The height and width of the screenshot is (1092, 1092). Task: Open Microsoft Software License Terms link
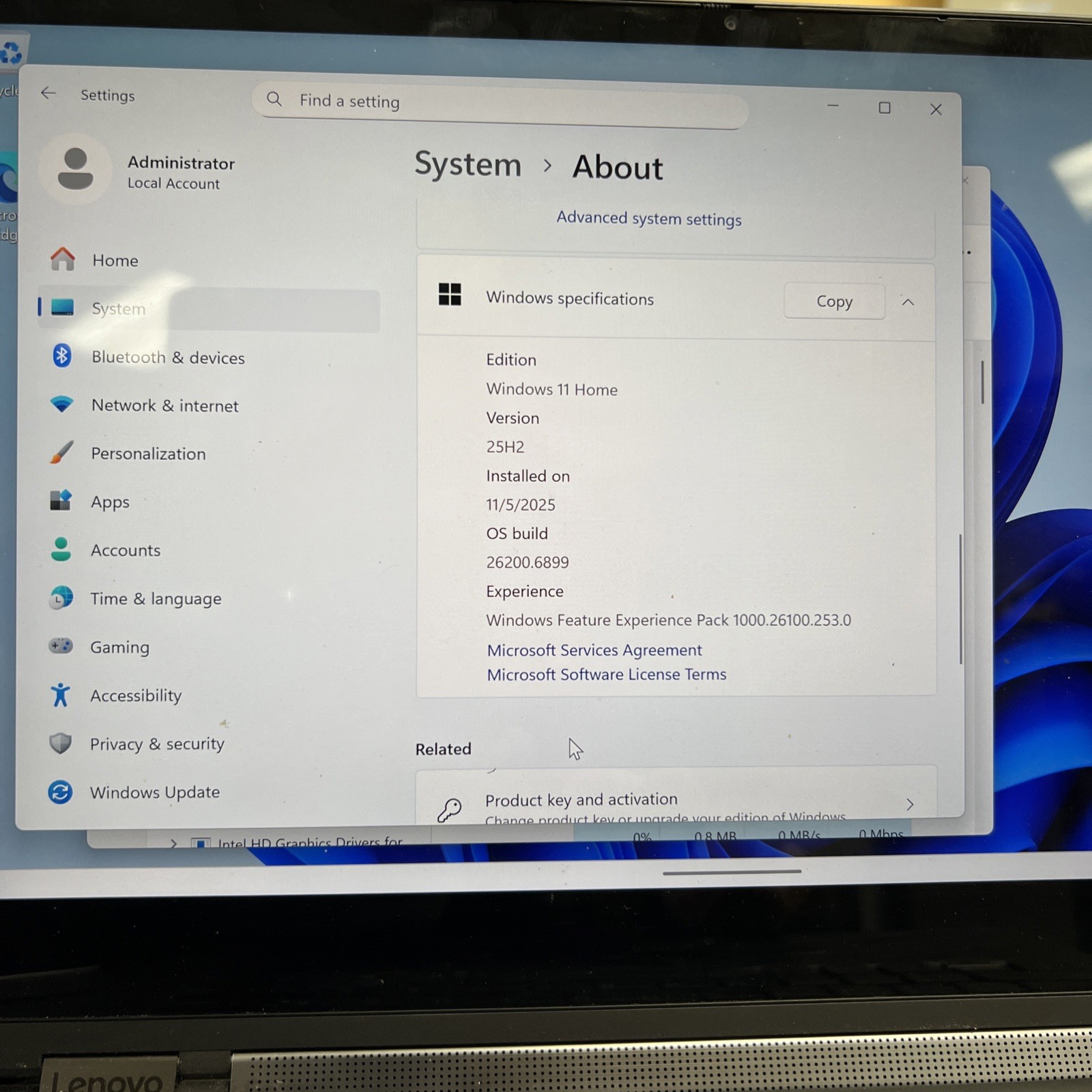point(606,674)
